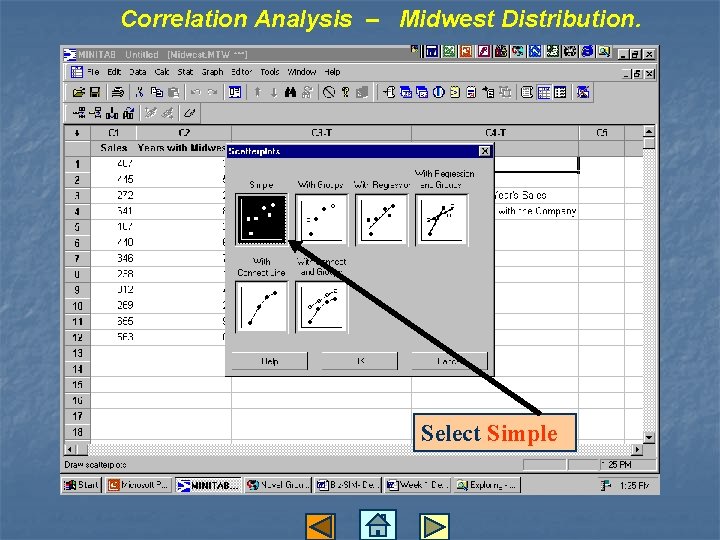
Task: Switch to Exploring taskbar button
Action: [x=487, y=485]
